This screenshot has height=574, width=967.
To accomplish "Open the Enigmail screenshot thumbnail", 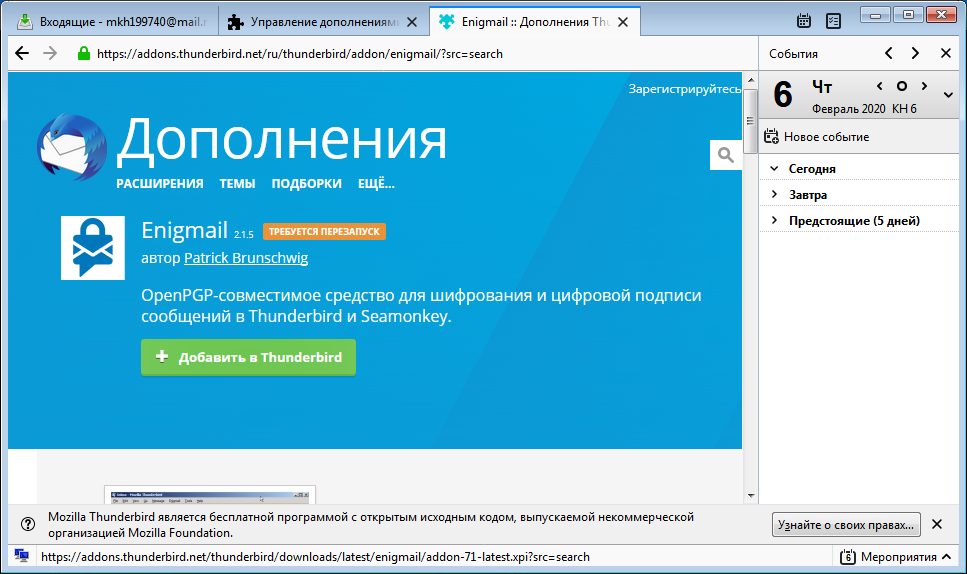I will click(x=210, y=495).
